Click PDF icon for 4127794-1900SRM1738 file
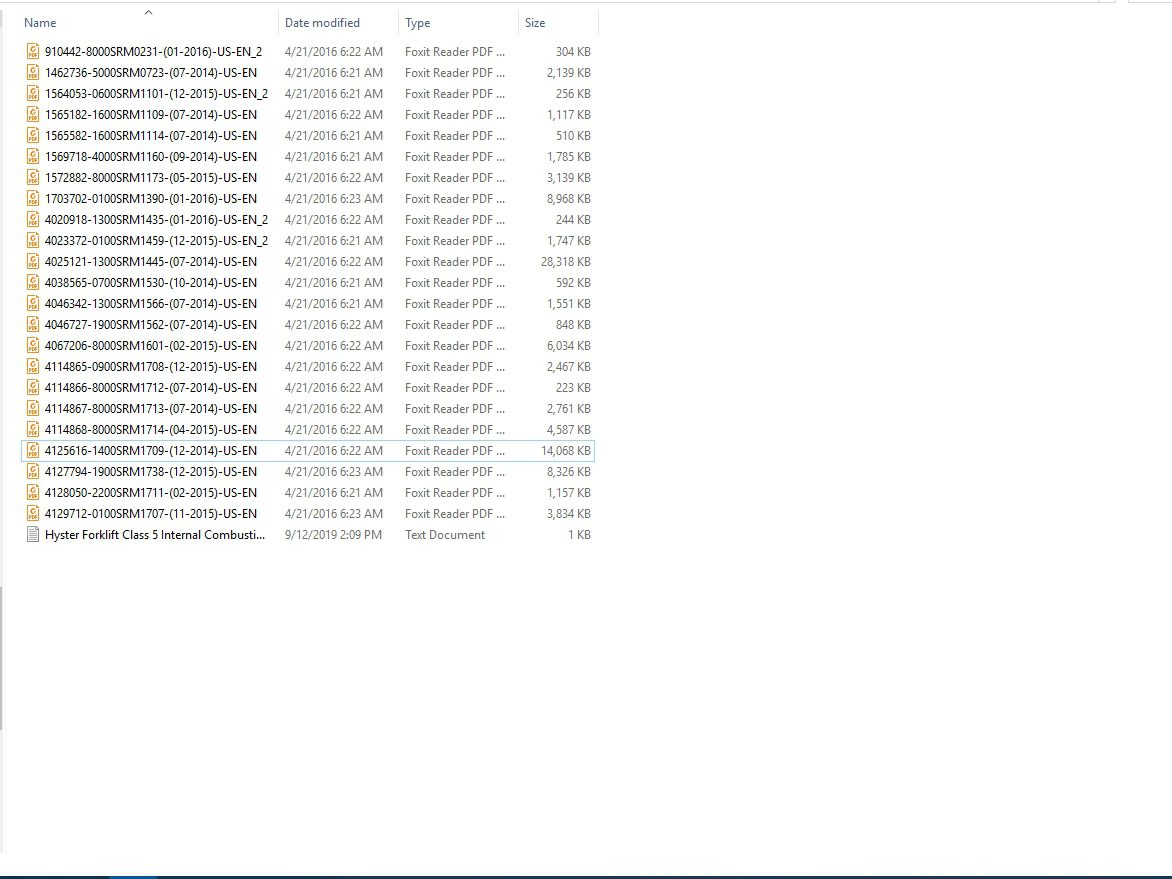Image resolution: width=1172 pixels, height=879 pixels. [x=33, y=471]
